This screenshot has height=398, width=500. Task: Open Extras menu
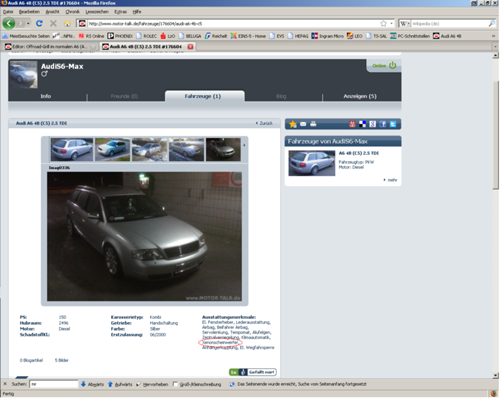click(121, 12)
